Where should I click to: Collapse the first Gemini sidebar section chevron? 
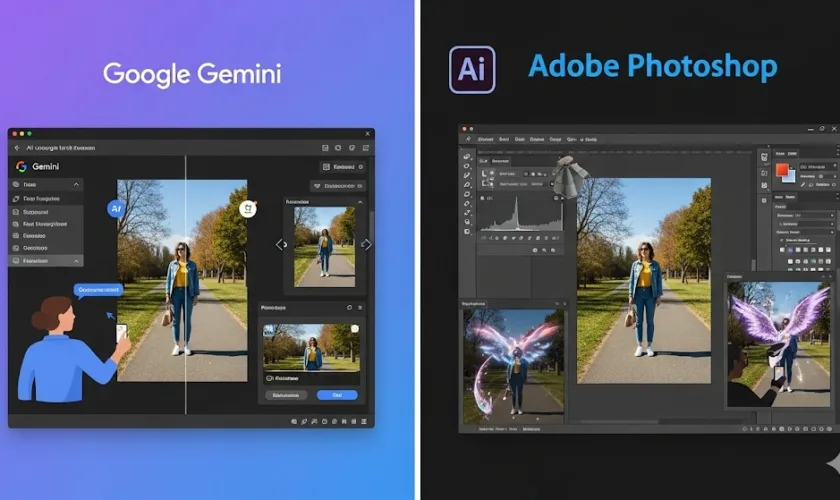click(76, 184)
